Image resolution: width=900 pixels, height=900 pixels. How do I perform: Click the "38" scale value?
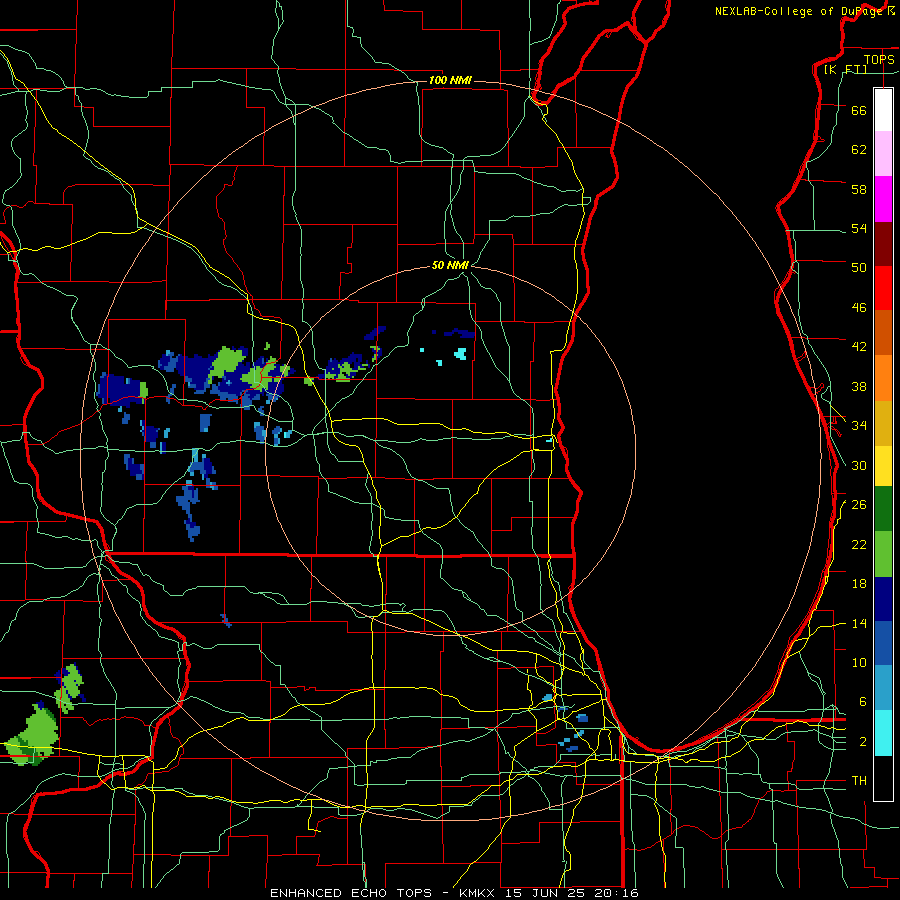pos(859,386)
